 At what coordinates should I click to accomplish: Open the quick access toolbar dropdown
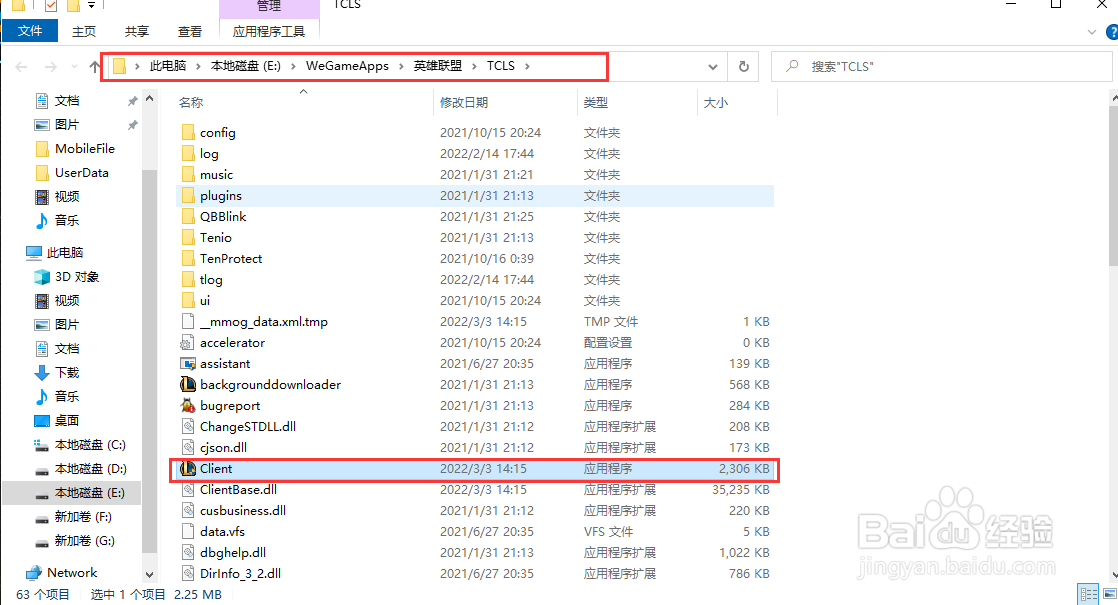point(91,6)
